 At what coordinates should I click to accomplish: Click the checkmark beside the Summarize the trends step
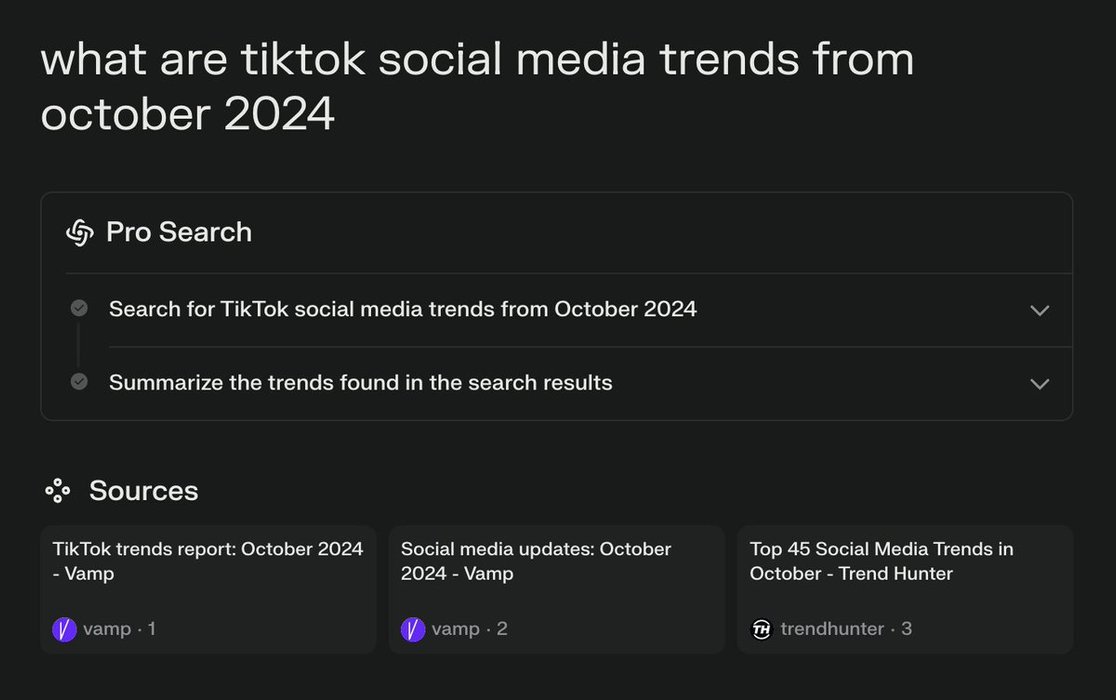79,382
